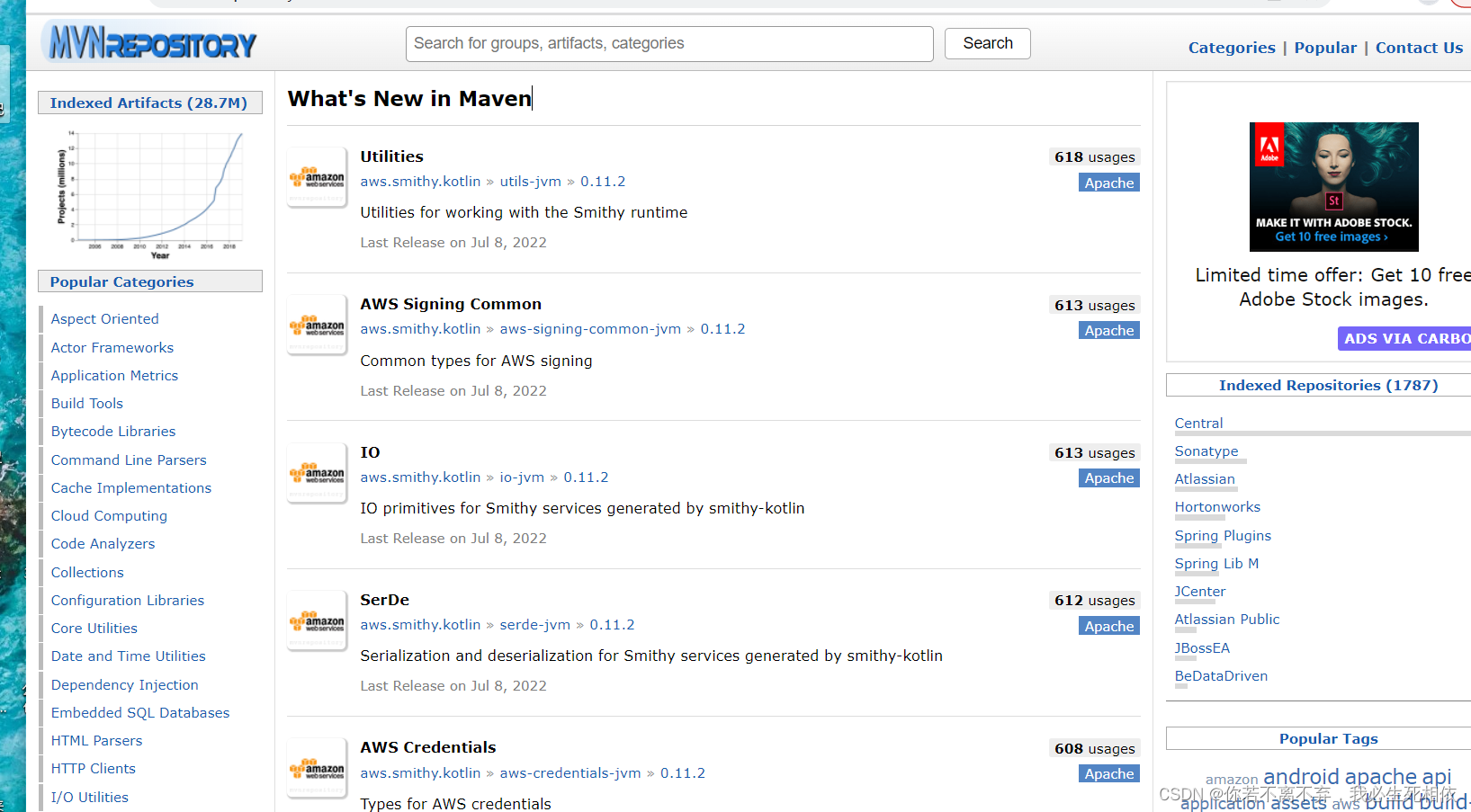Open Build Tools category
This screenshot has height=812, width=1471.
[x=87, y=403]
